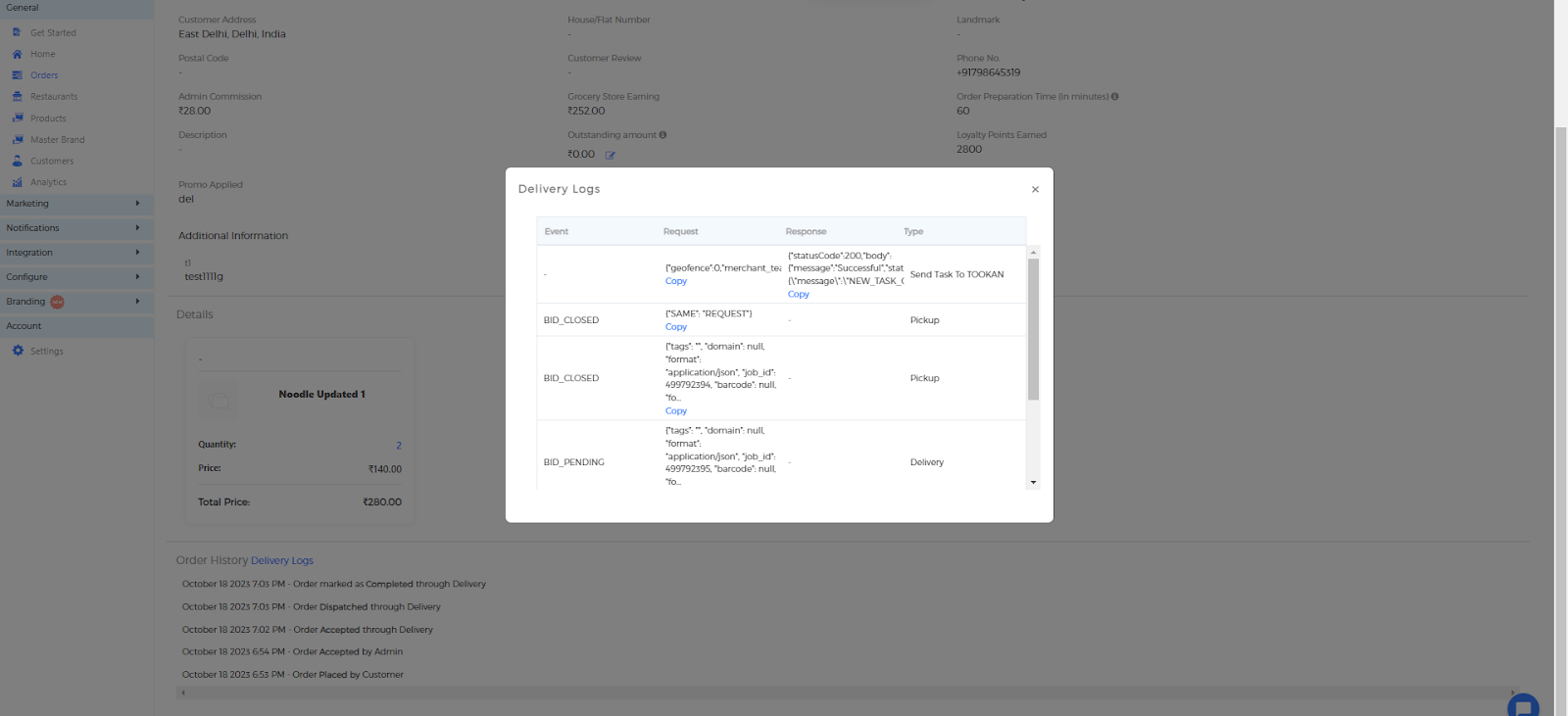Click the Loyalty Points Earned 2800 value
This screenshot has height=716, width=1568.
click(x=969, y=150)
